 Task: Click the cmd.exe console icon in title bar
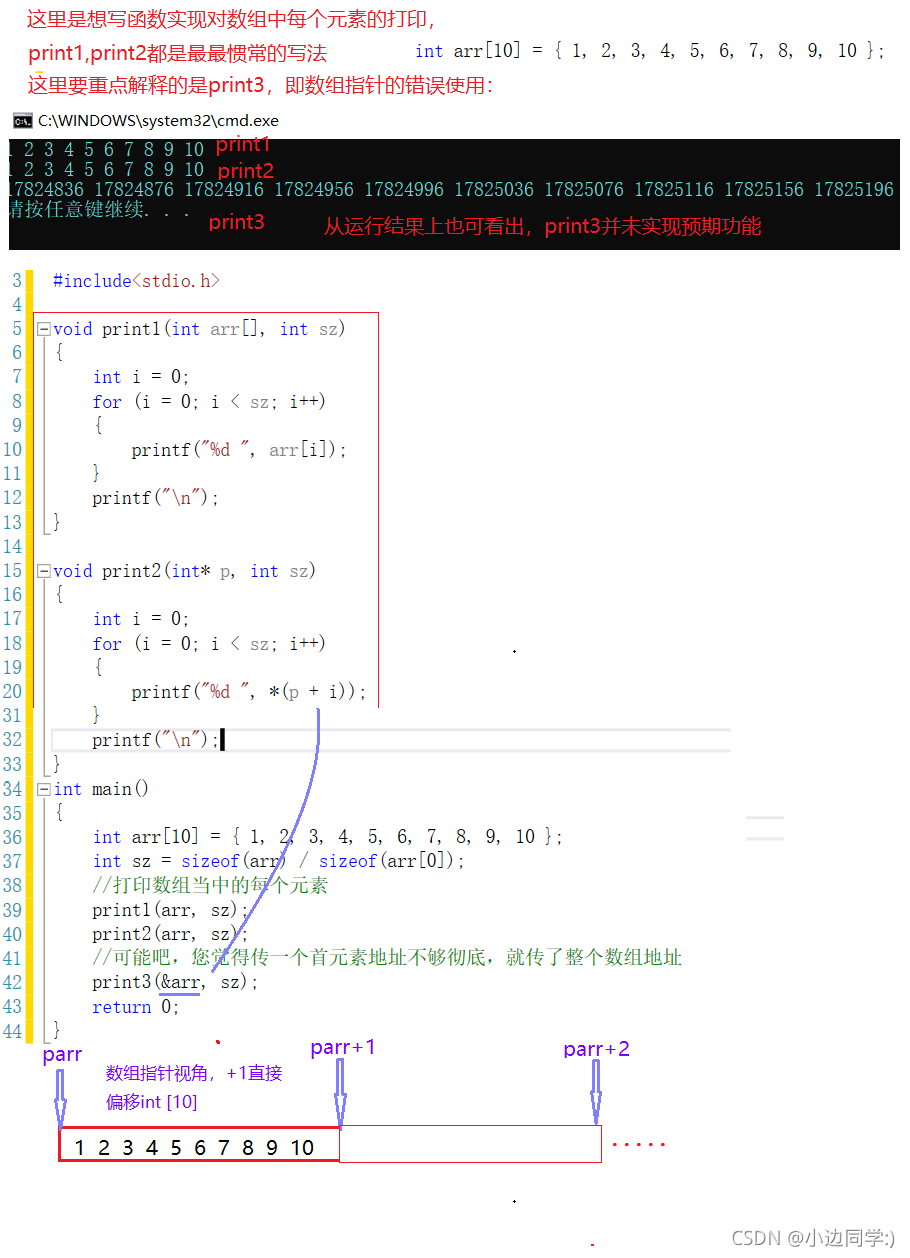tap(22, 121)
